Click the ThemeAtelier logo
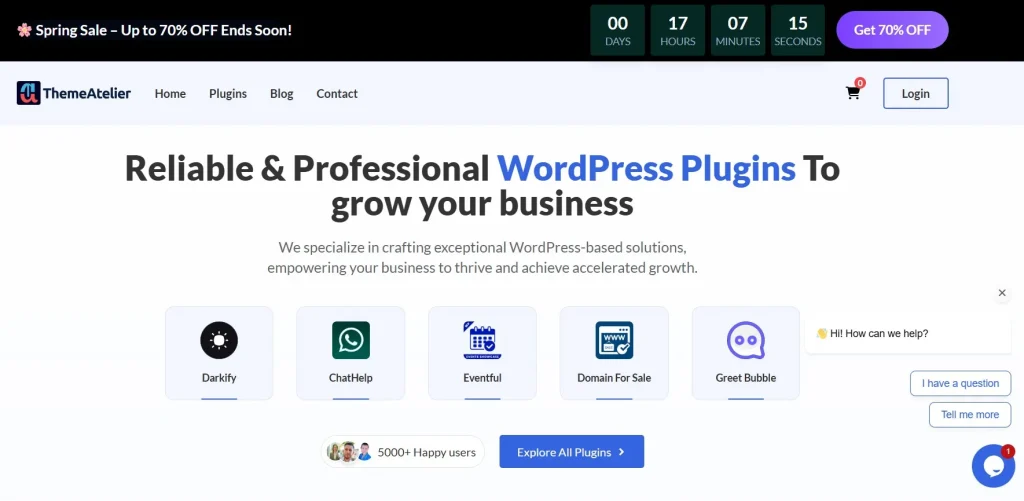This screenshot has height=501, width=1024. (74, 93)
